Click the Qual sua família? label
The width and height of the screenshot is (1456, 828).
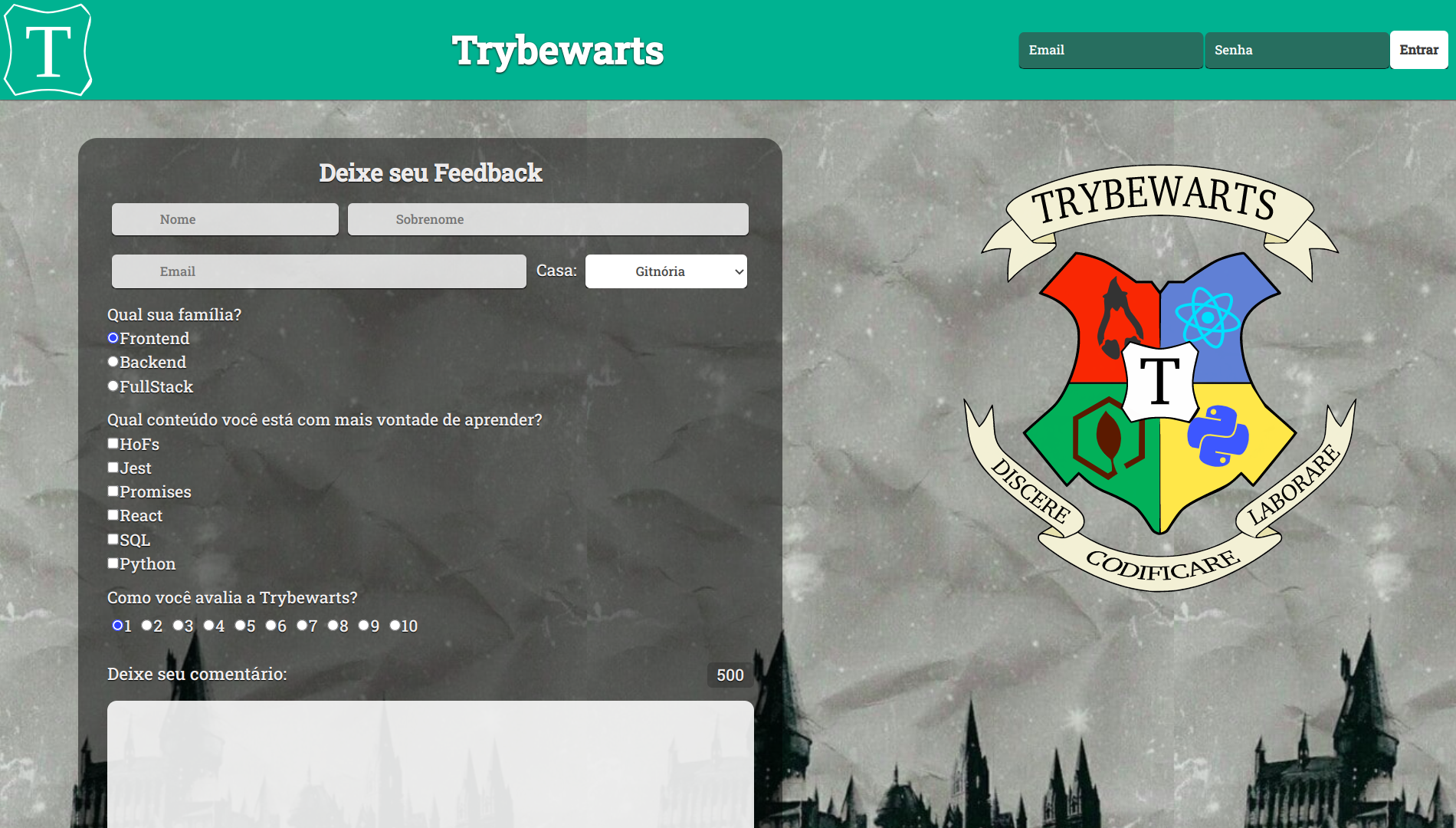click(x=174, y=314)
